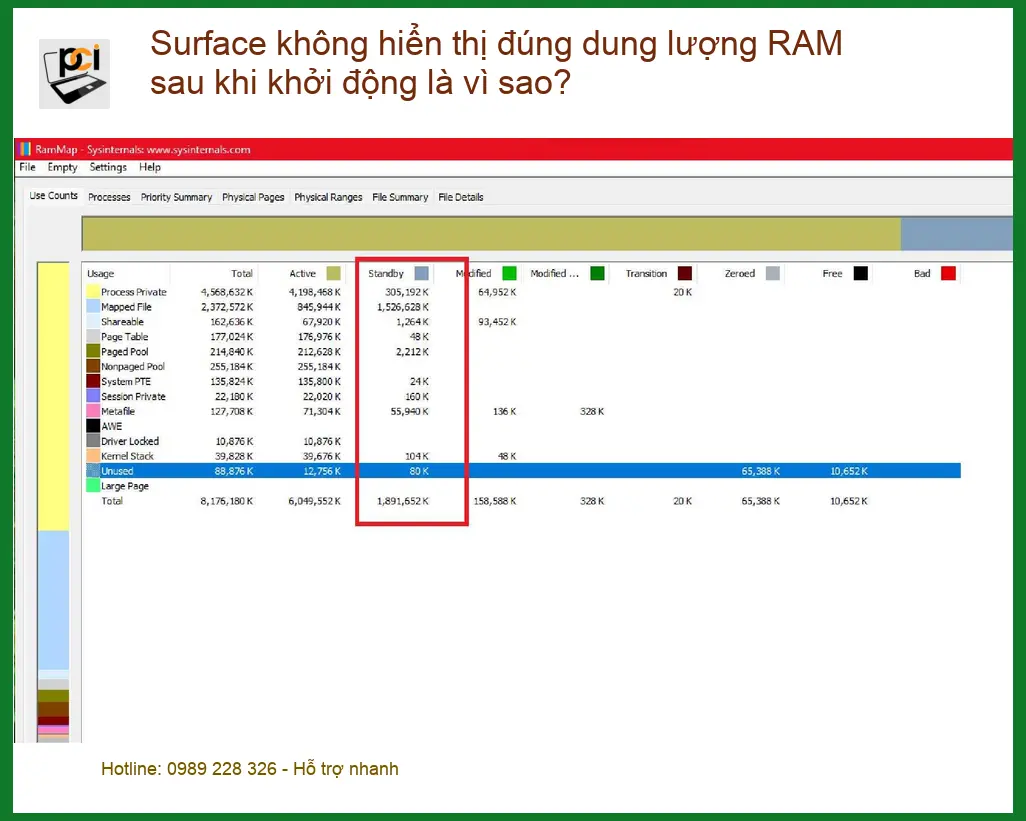Select the Page Table row
1026x821 pixels.
coord(523,337)
